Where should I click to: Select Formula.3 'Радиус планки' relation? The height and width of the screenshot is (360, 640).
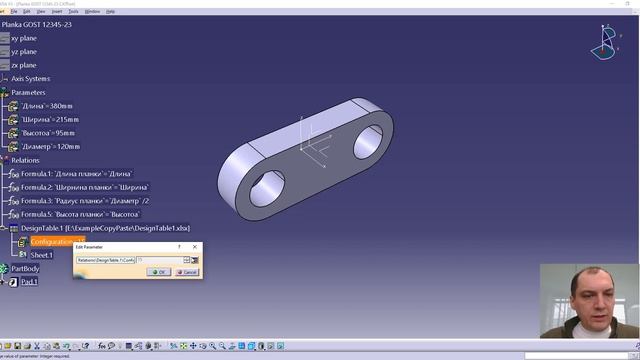pos(85,201)
